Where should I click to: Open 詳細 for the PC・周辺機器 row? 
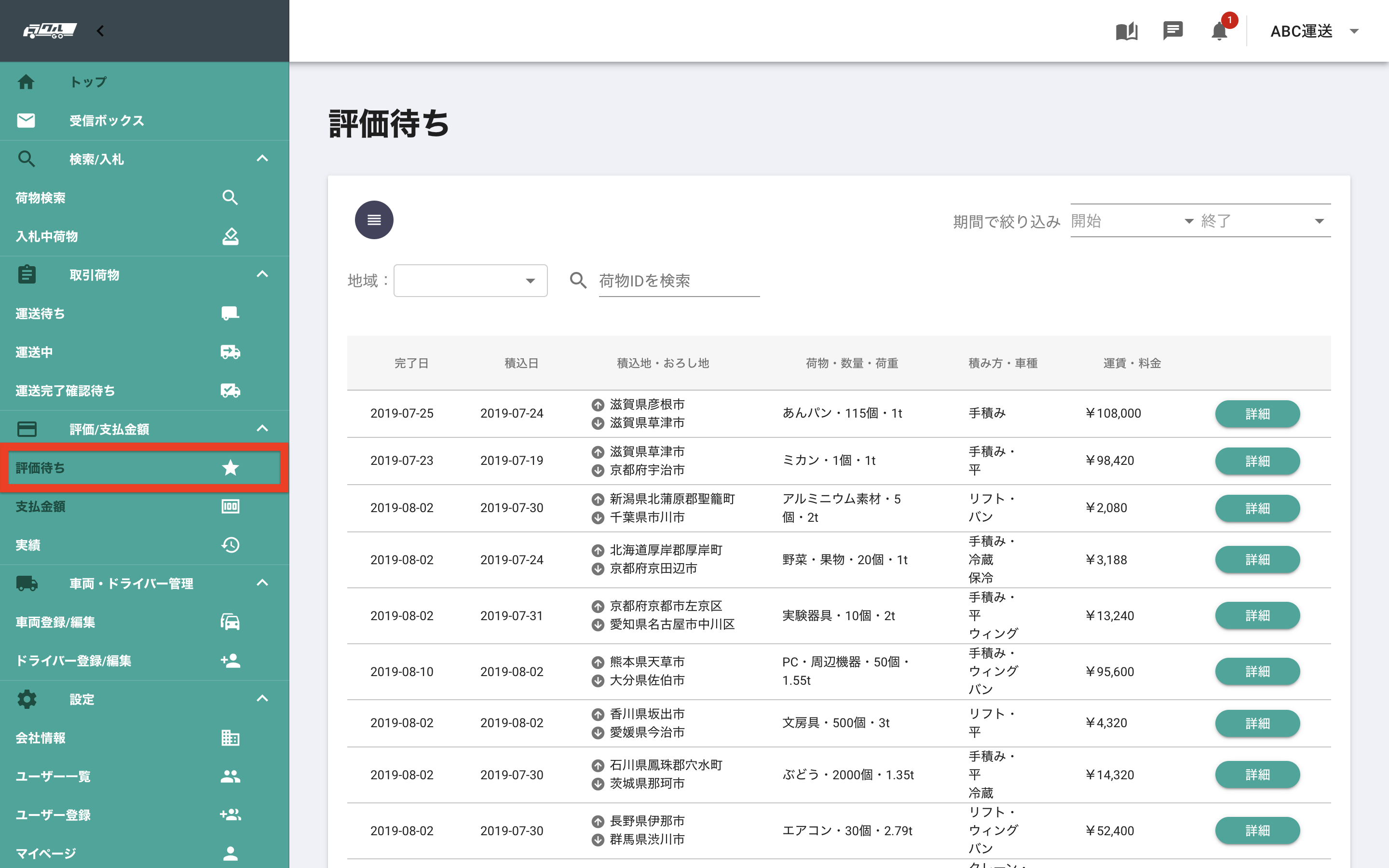[1257, 671]
